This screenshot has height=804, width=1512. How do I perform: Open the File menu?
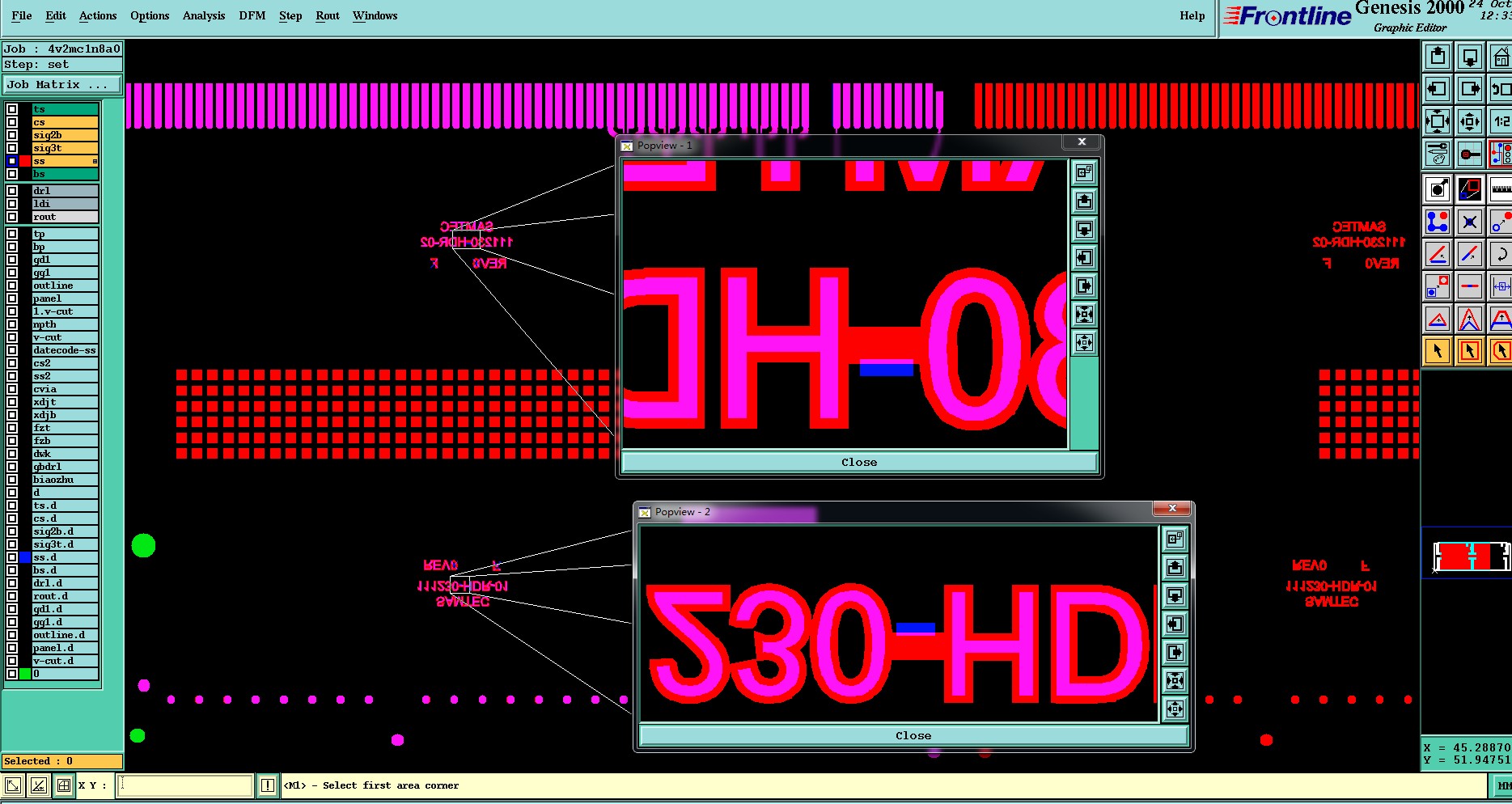[22, 15]
